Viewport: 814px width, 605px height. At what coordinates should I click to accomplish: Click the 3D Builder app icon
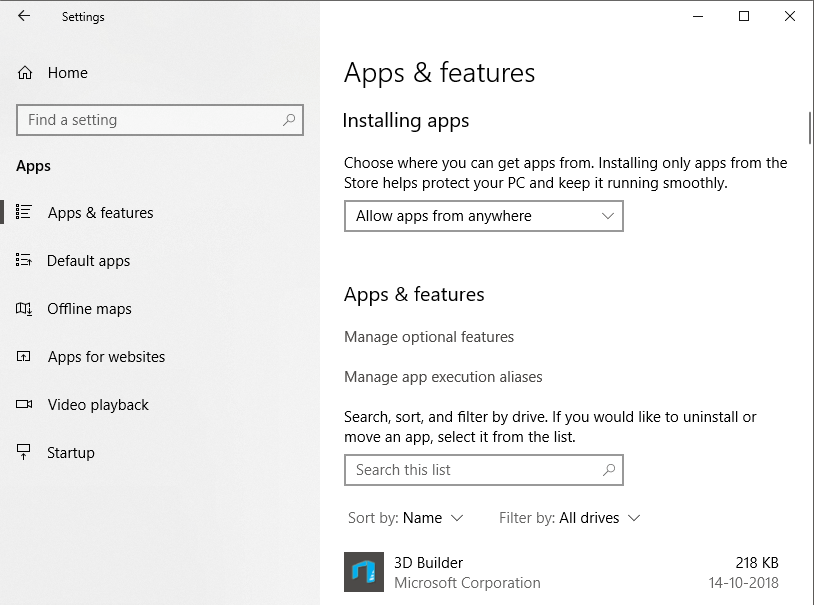[x=363, y=572]
